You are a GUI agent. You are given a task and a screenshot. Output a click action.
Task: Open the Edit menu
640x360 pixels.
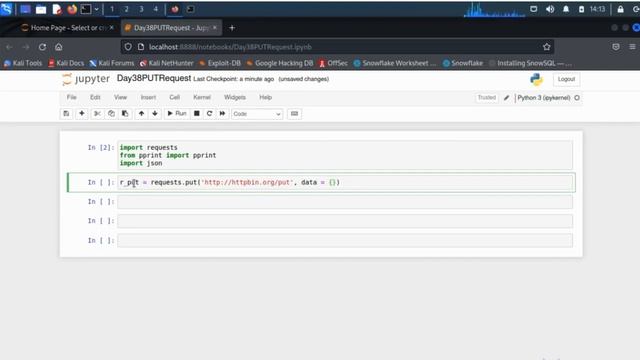(x=95, y=97)
